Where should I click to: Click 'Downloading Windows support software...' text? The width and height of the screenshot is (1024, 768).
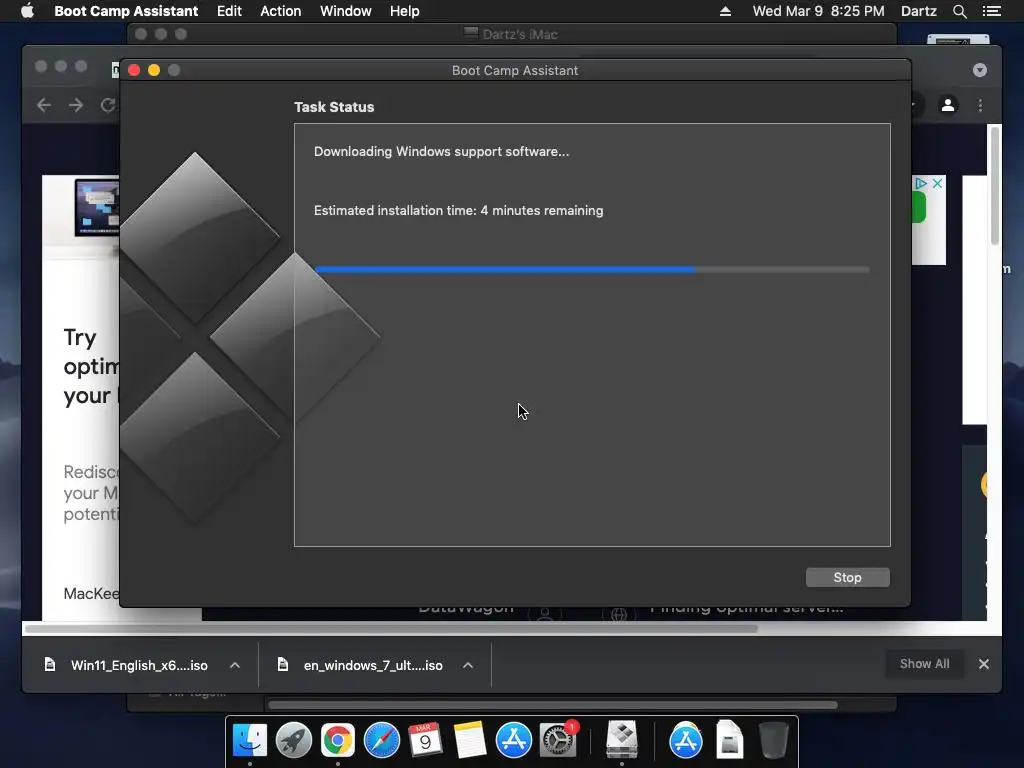(441, 152)
